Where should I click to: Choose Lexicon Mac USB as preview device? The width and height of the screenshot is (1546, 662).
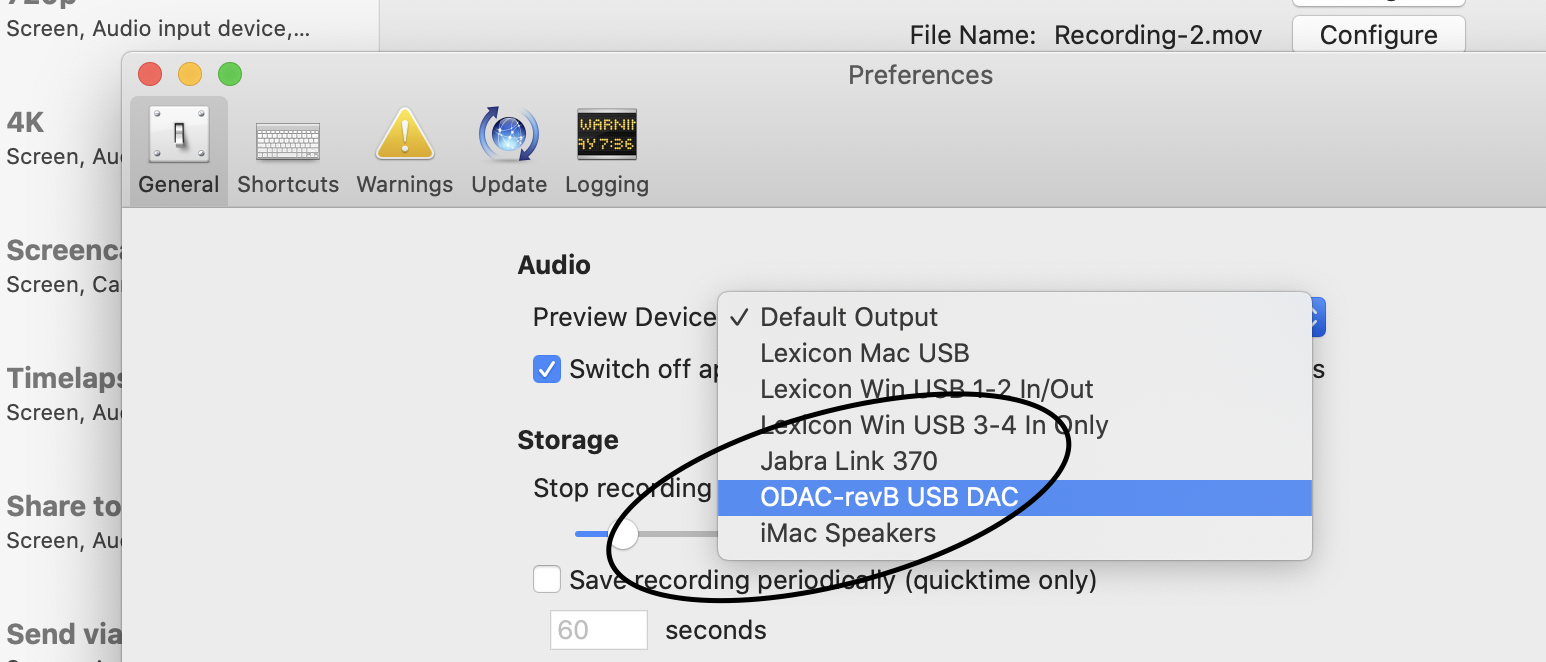click(864, 353)
